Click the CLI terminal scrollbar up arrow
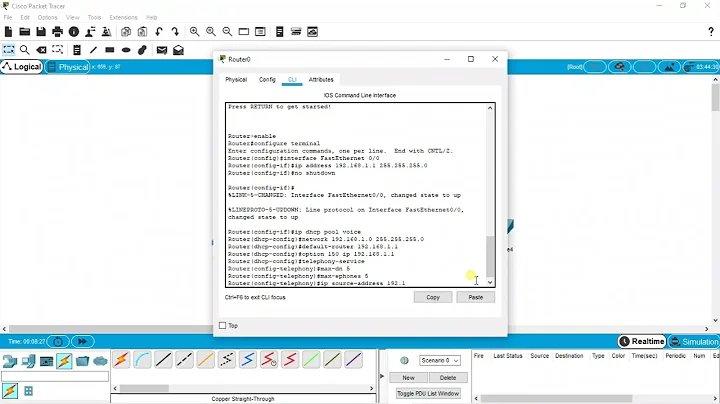The image size is (720, 404). tap(490, 108)
